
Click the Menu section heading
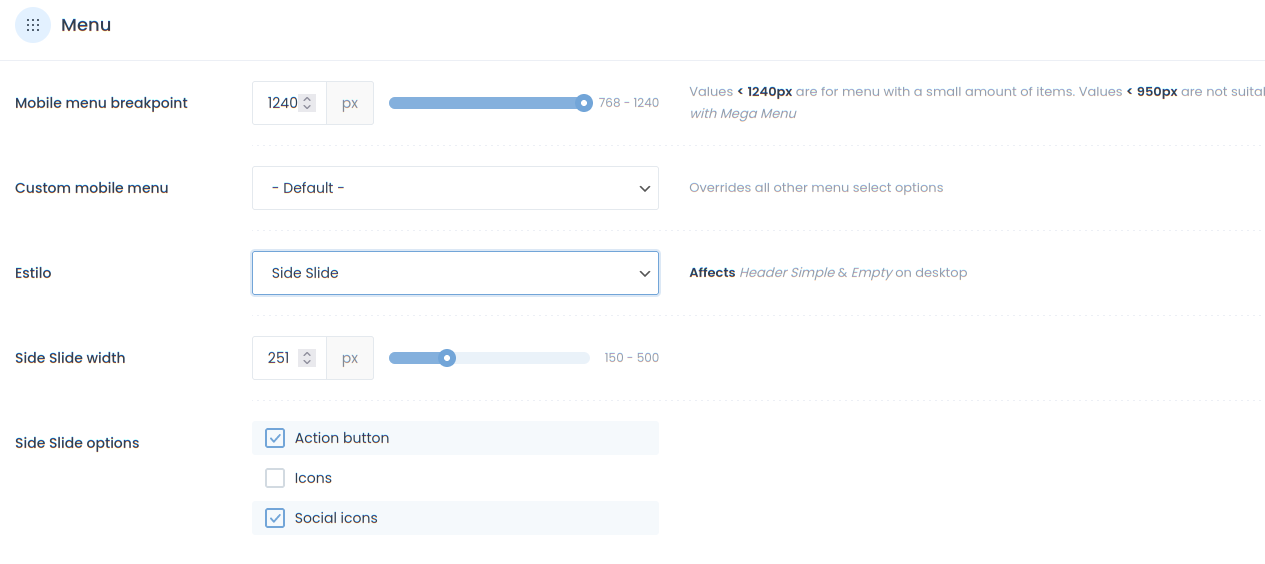click(x=86, y=25)
